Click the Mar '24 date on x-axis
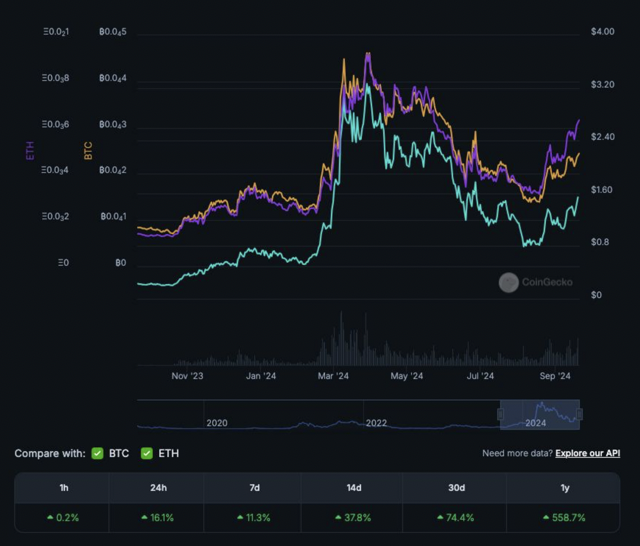 pos(333,377)
